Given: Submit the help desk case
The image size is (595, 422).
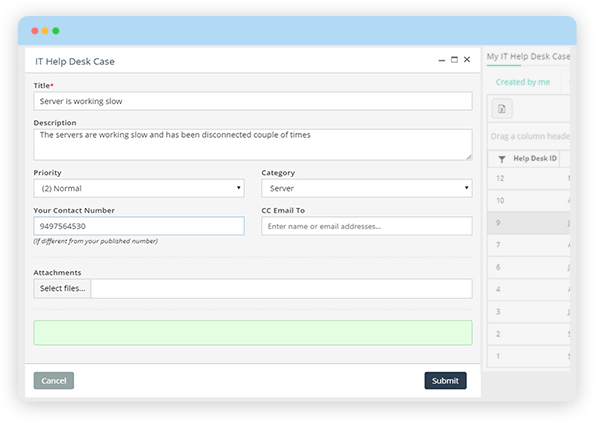Looking at the screenshot, I should coord(445,381).
